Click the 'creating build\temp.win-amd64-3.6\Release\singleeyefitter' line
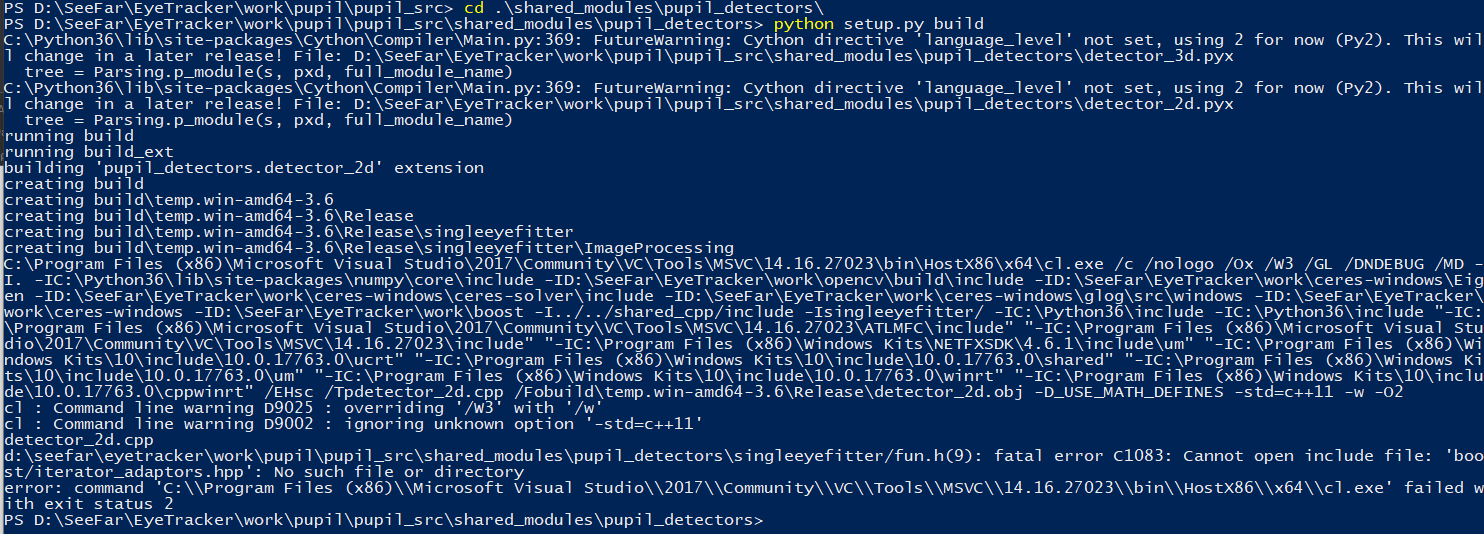 point(289,232)
